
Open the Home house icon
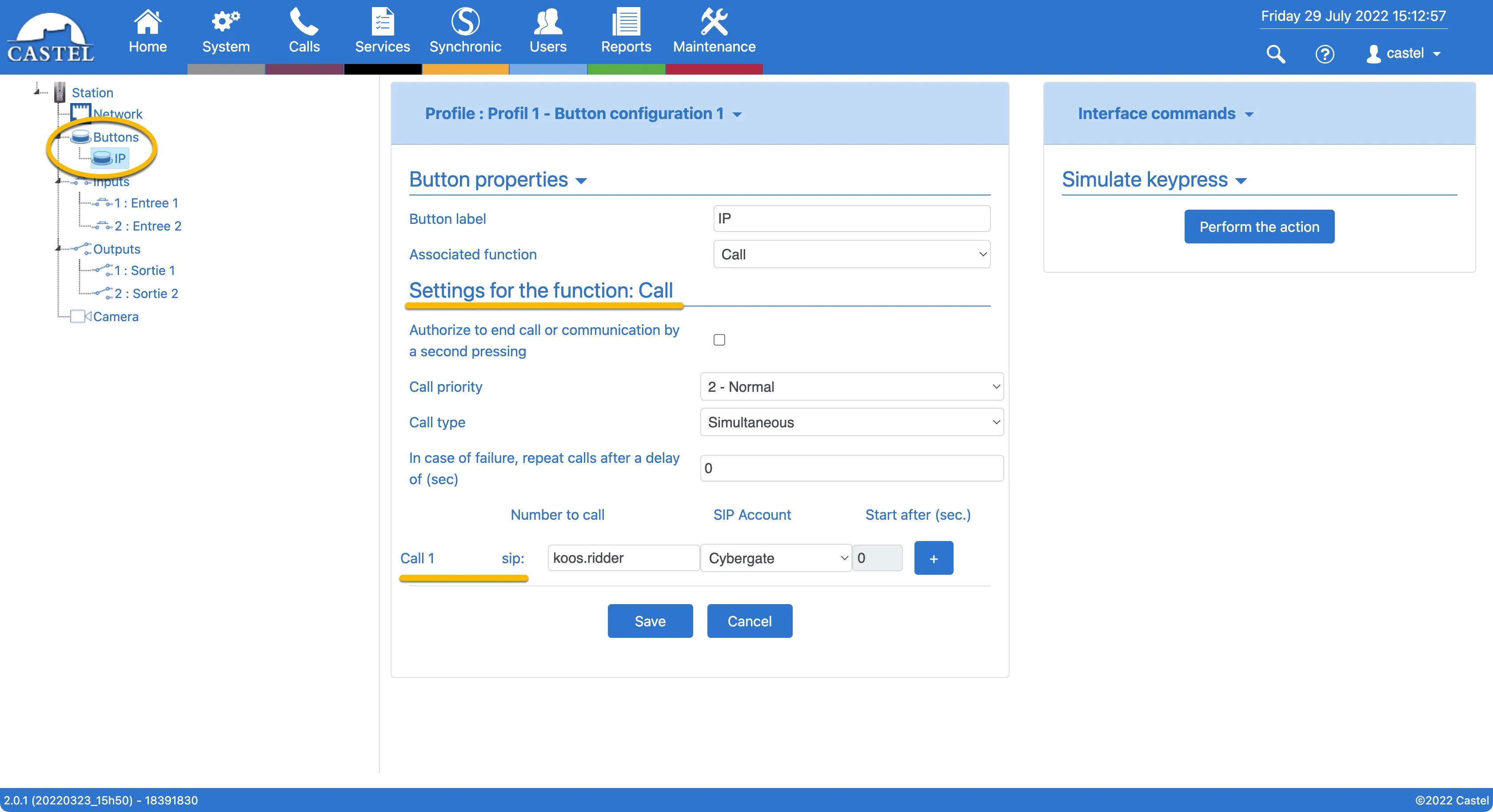tap(147, 22)
